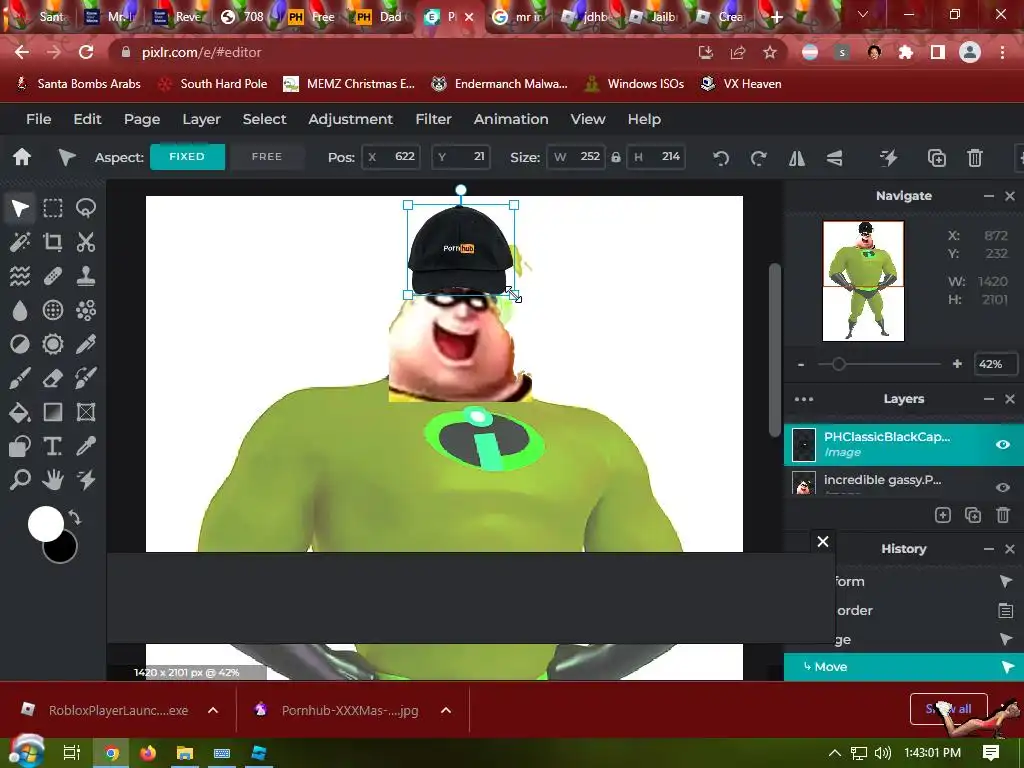Flip the layer horizontally
Image resolution: width=1024 pixels, height=768 pixels.
pyautogui.click(x=797, y=158)
